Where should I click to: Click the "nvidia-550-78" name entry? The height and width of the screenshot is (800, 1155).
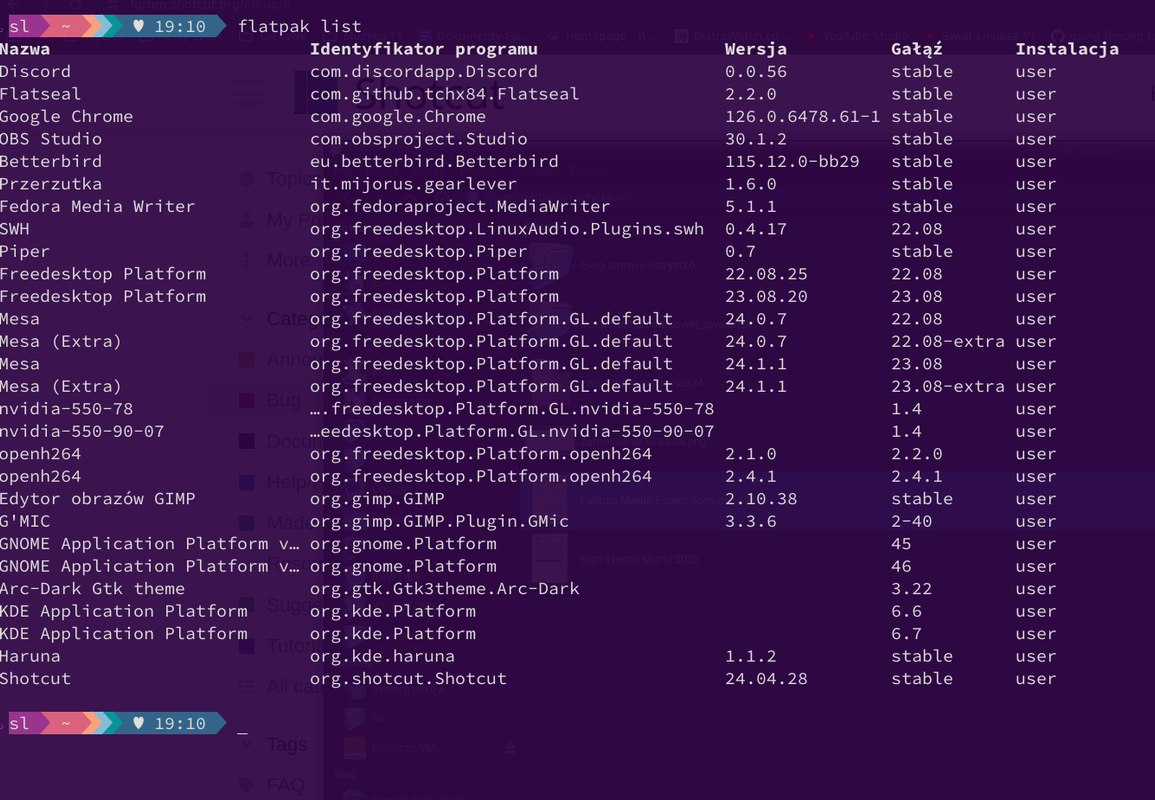pyautogui.click(x=66, y=409)
